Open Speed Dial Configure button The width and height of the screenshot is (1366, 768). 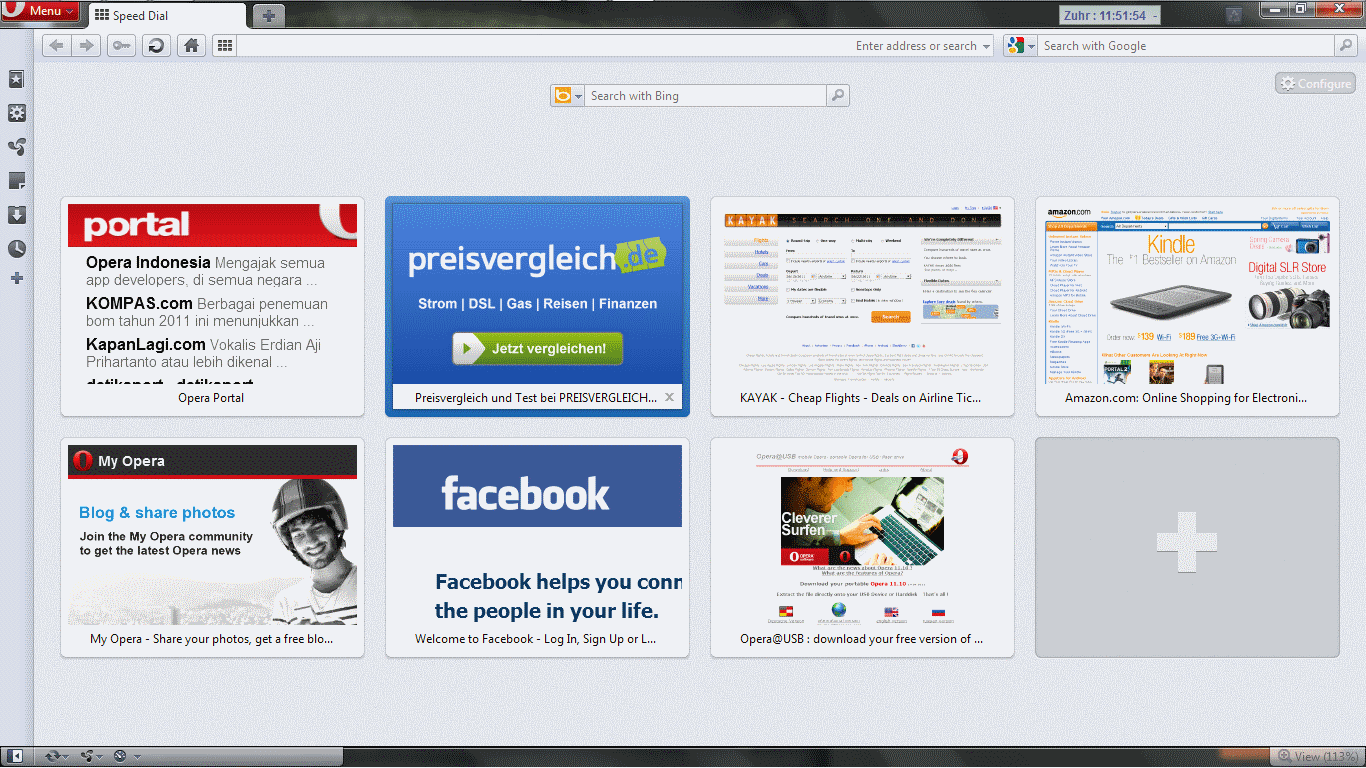pos(1315,84)
